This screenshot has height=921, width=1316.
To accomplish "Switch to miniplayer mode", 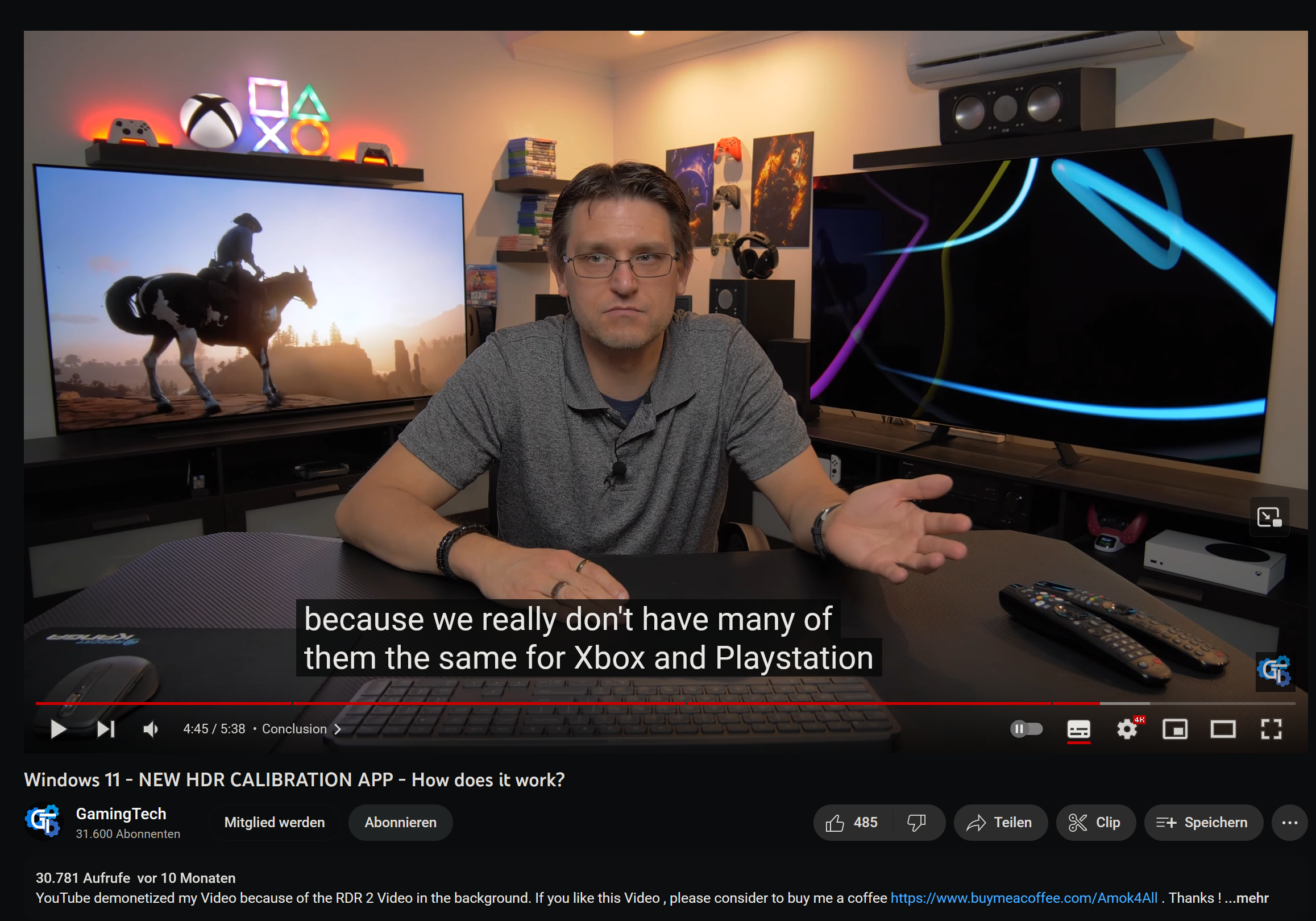I will click(x=1174, y=728).
